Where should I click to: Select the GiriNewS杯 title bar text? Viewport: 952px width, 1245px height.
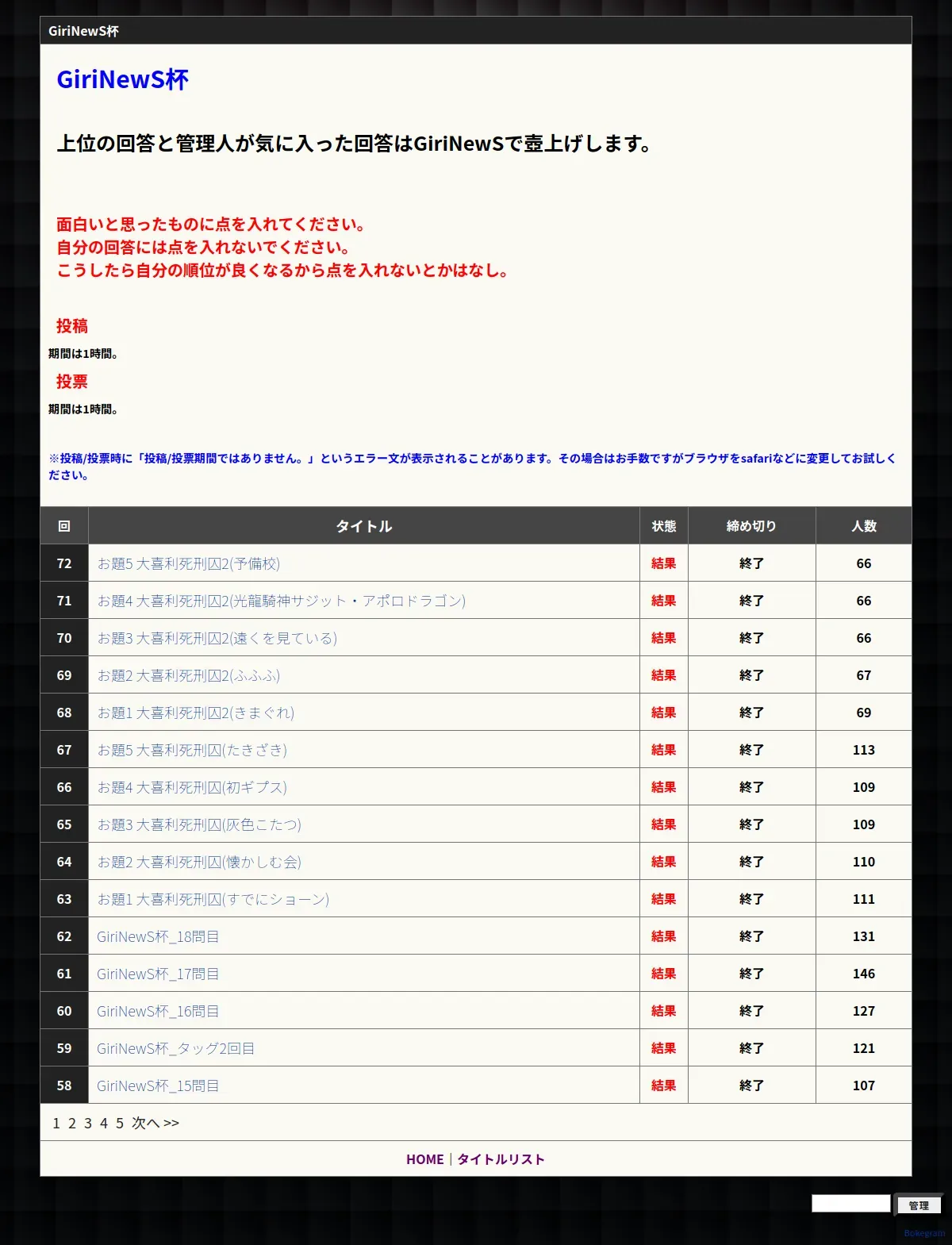click(83, 31)
